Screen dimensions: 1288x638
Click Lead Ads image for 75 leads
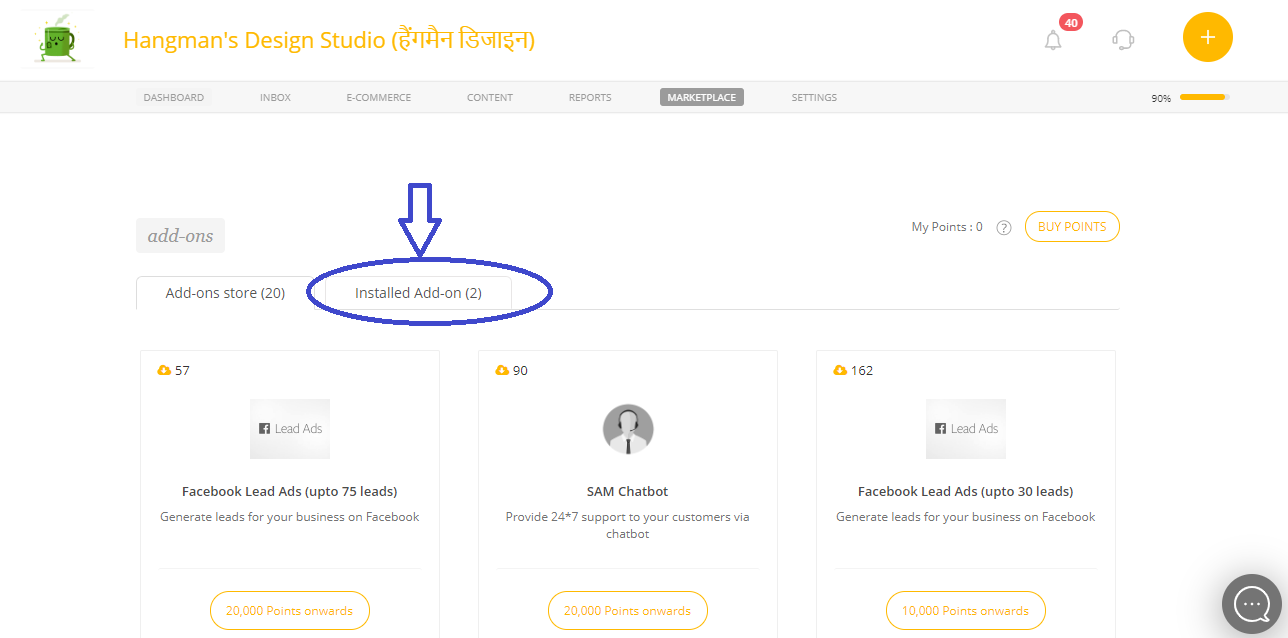(x=290, y=429)
